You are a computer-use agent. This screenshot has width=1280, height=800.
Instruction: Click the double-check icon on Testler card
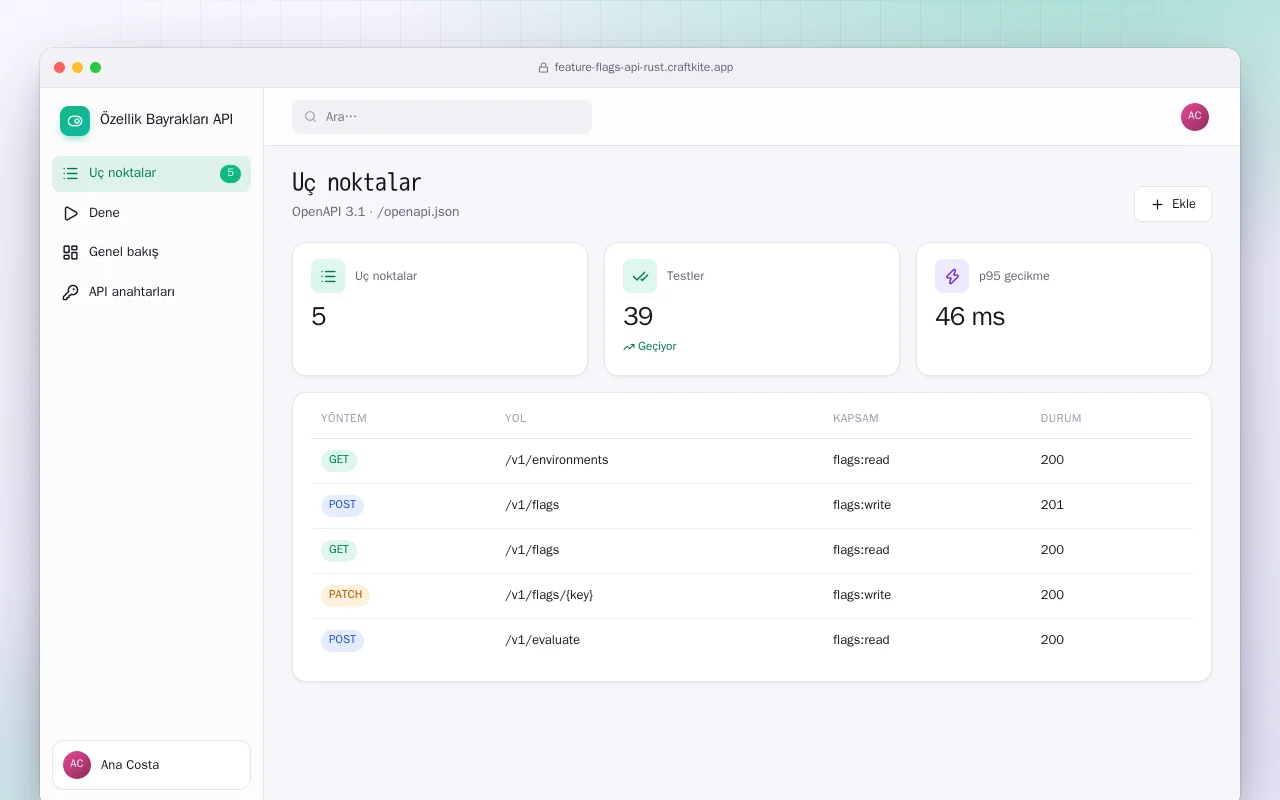coord(640,276)
